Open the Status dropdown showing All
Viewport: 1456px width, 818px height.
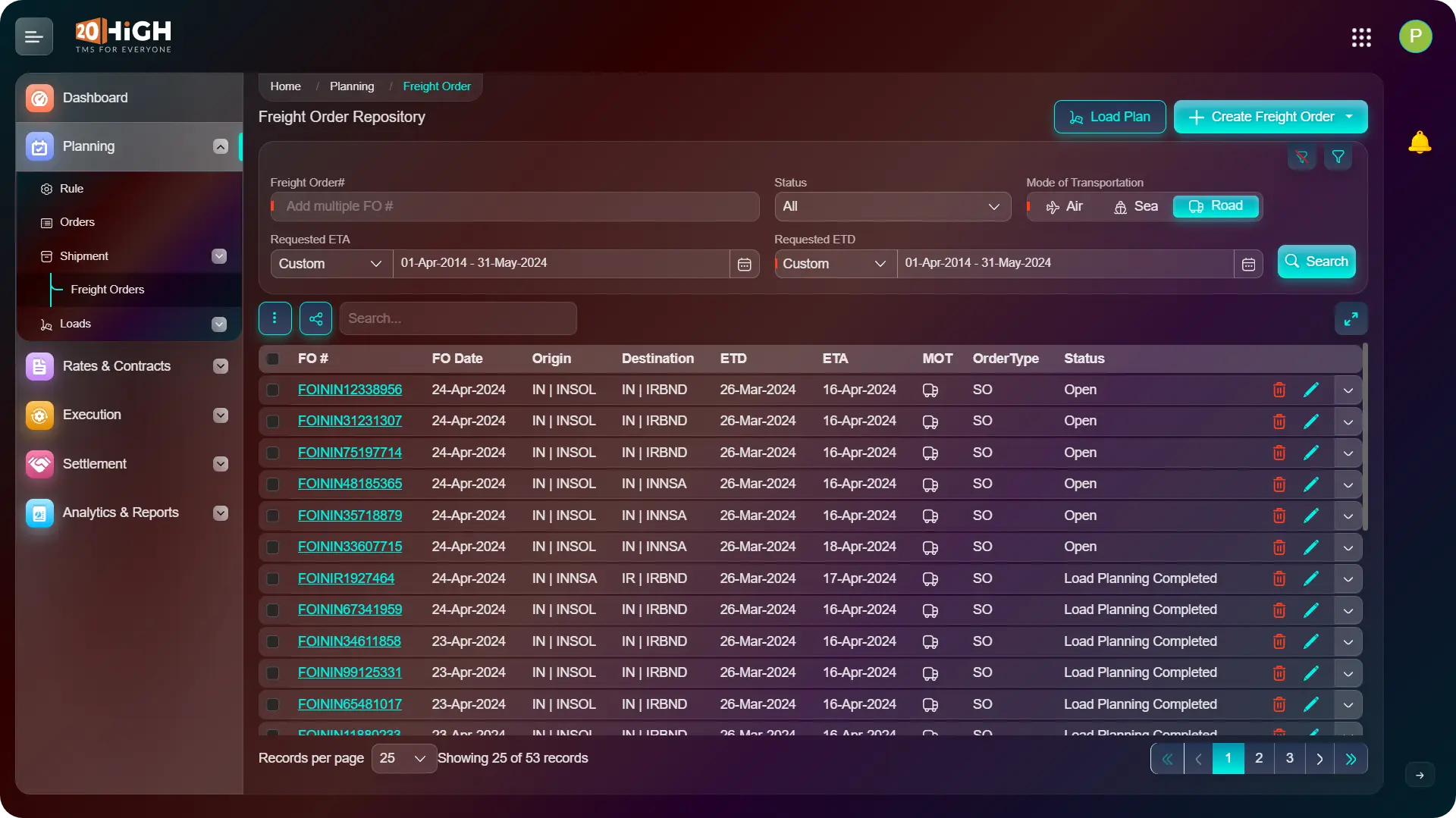[893, 207]
